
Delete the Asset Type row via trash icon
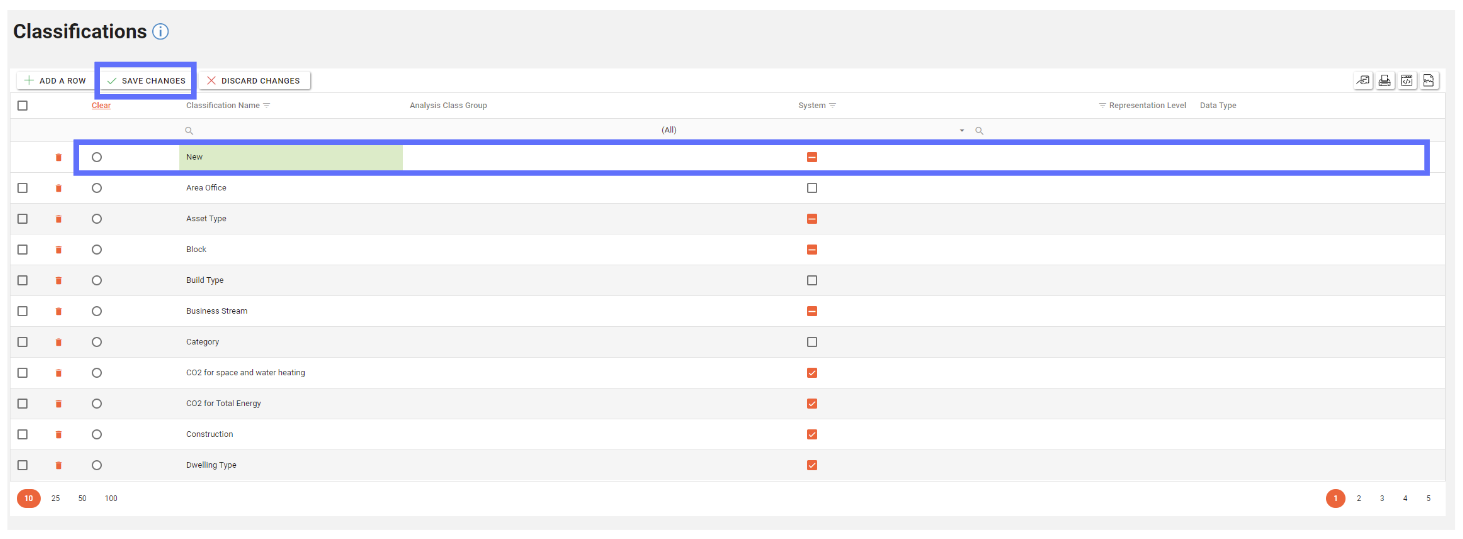click(58, 219)
